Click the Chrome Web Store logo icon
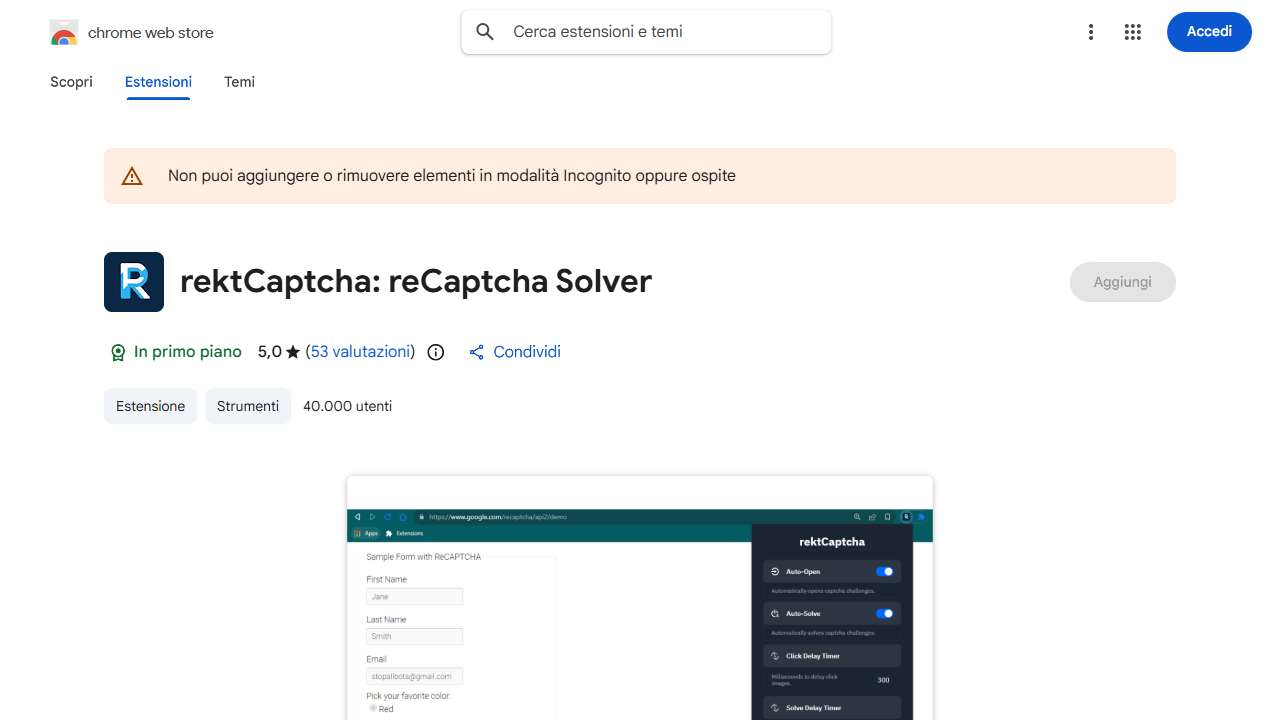 click(x=63, y=31)
